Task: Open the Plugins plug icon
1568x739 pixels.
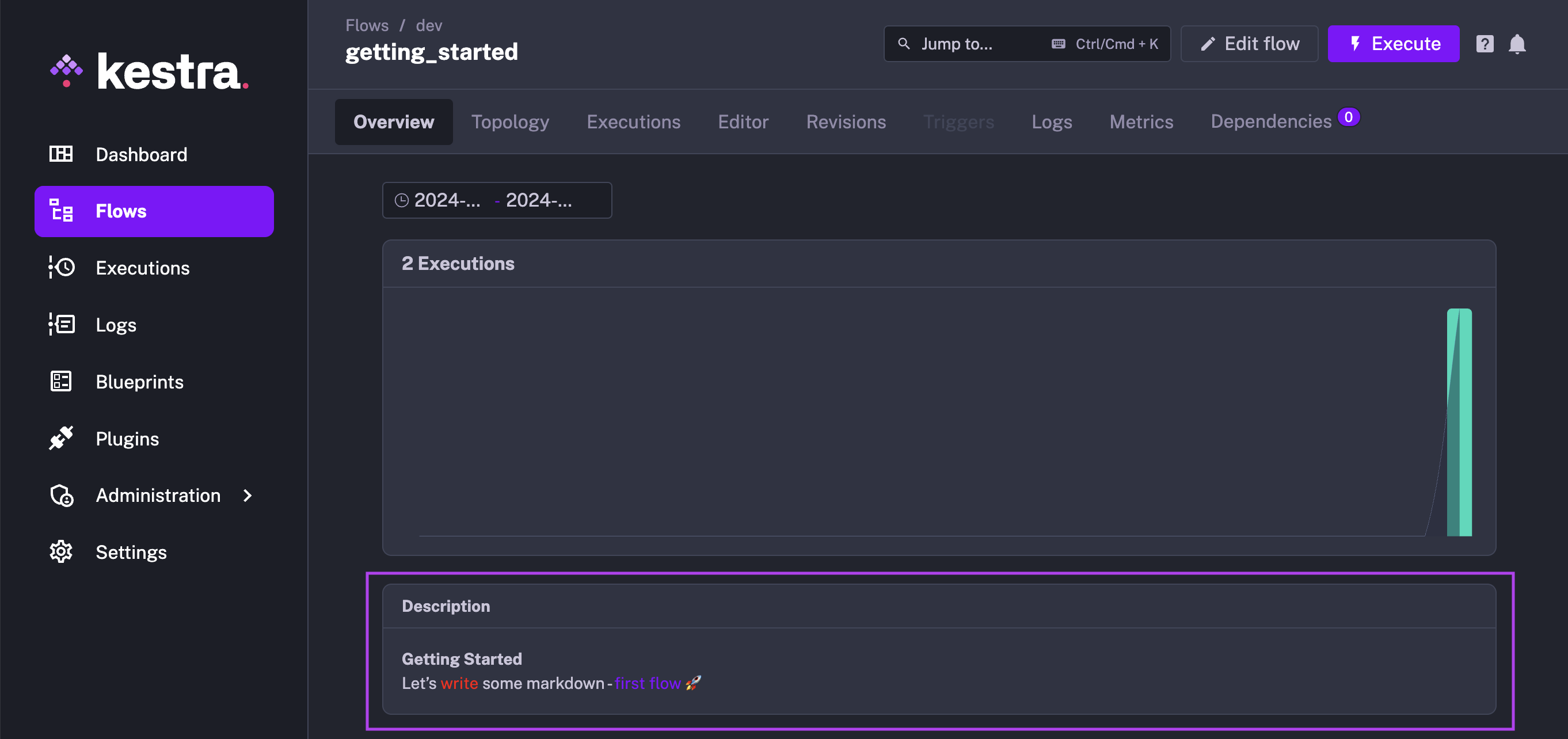Action: click(x=61, y=439)
